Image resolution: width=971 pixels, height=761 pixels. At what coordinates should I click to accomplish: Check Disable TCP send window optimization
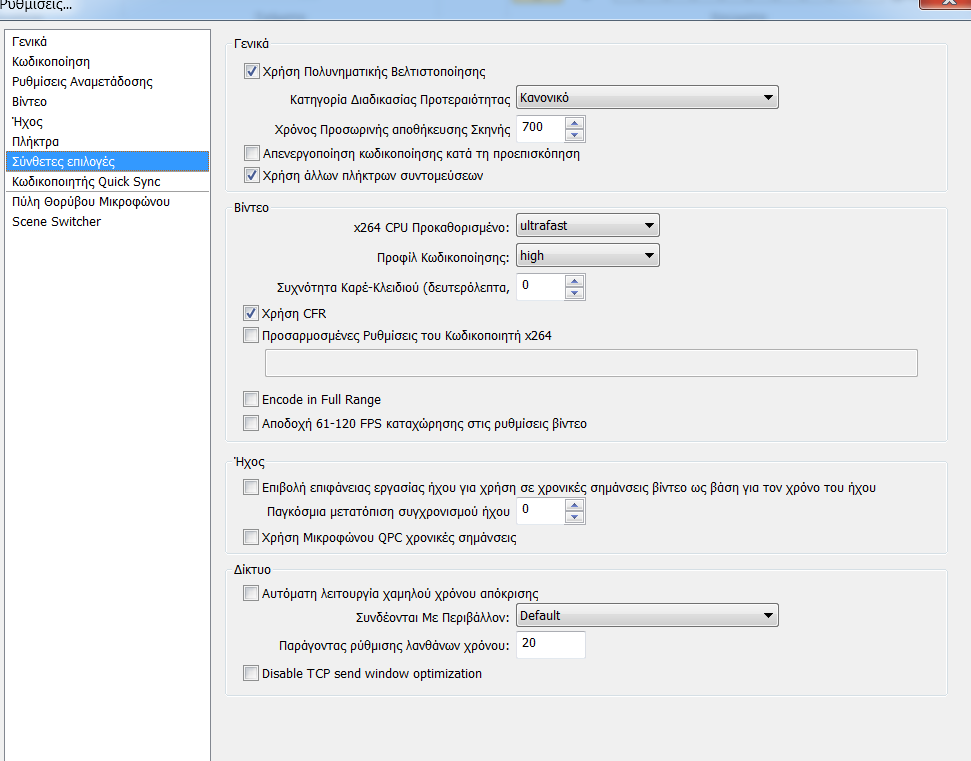tap(251, 673)
